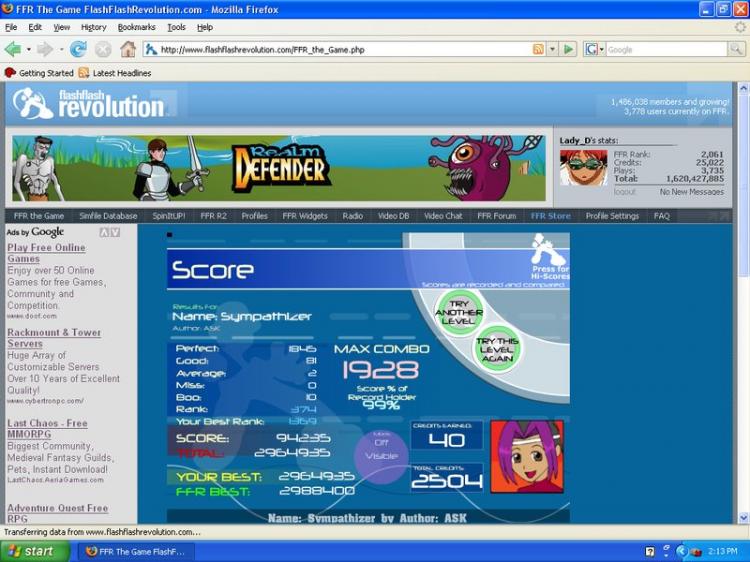Click the 2:13 PM taskbar clock
This screenshot has width=750, height=562.
click(722, 551)
